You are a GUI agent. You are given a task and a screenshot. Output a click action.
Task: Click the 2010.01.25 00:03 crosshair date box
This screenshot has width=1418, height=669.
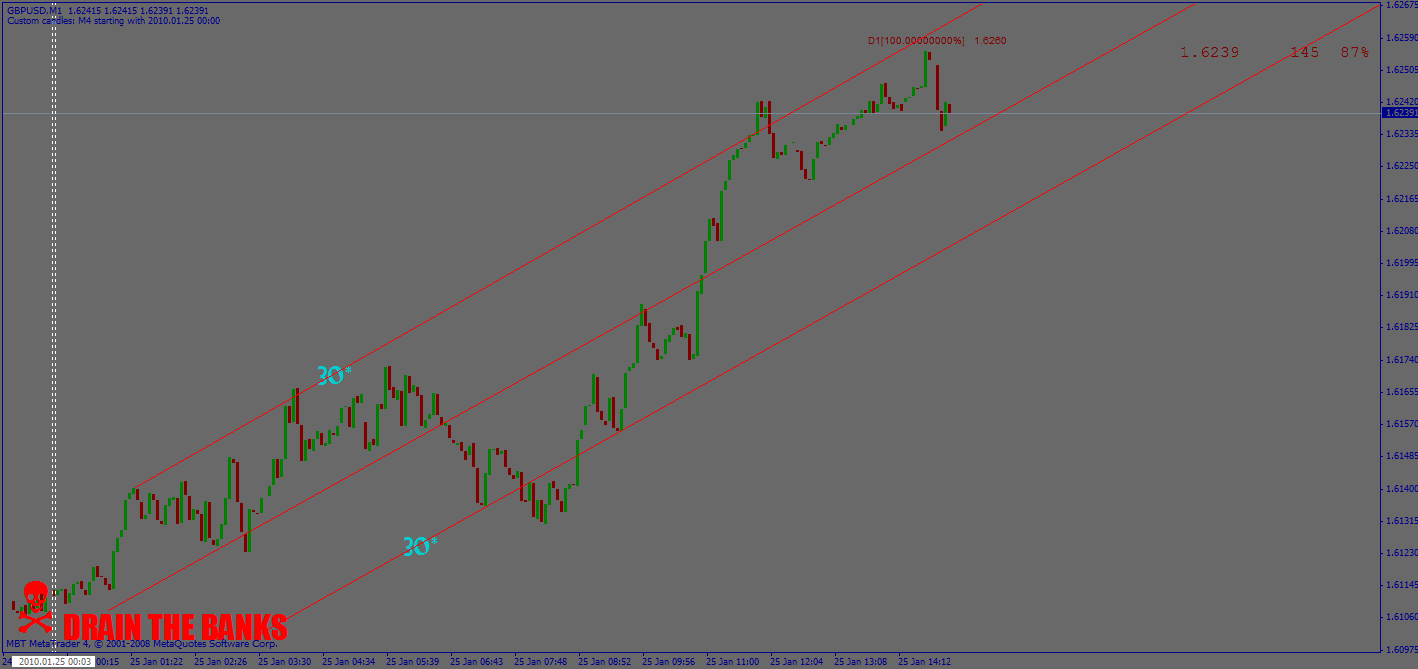(56, 661)
